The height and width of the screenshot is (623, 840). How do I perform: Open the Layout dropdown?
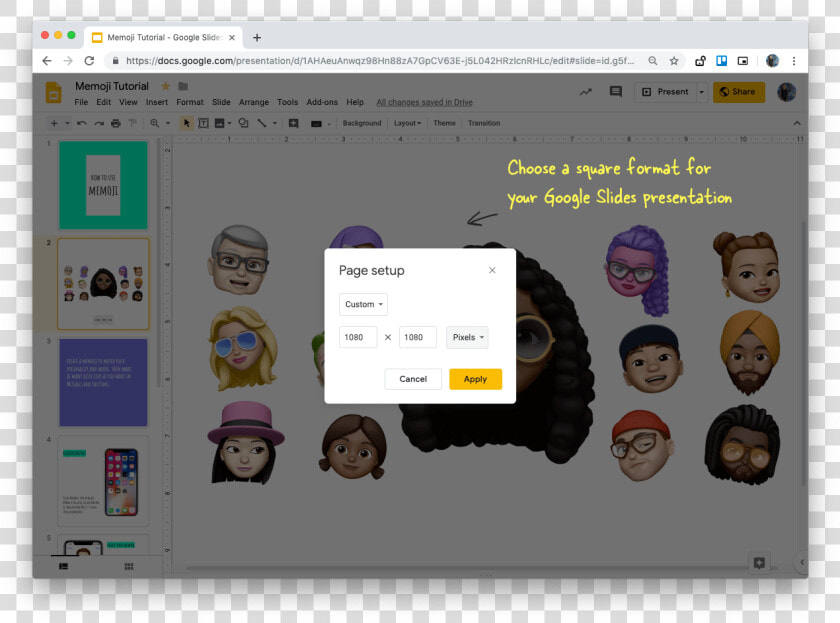click(407, 123)
